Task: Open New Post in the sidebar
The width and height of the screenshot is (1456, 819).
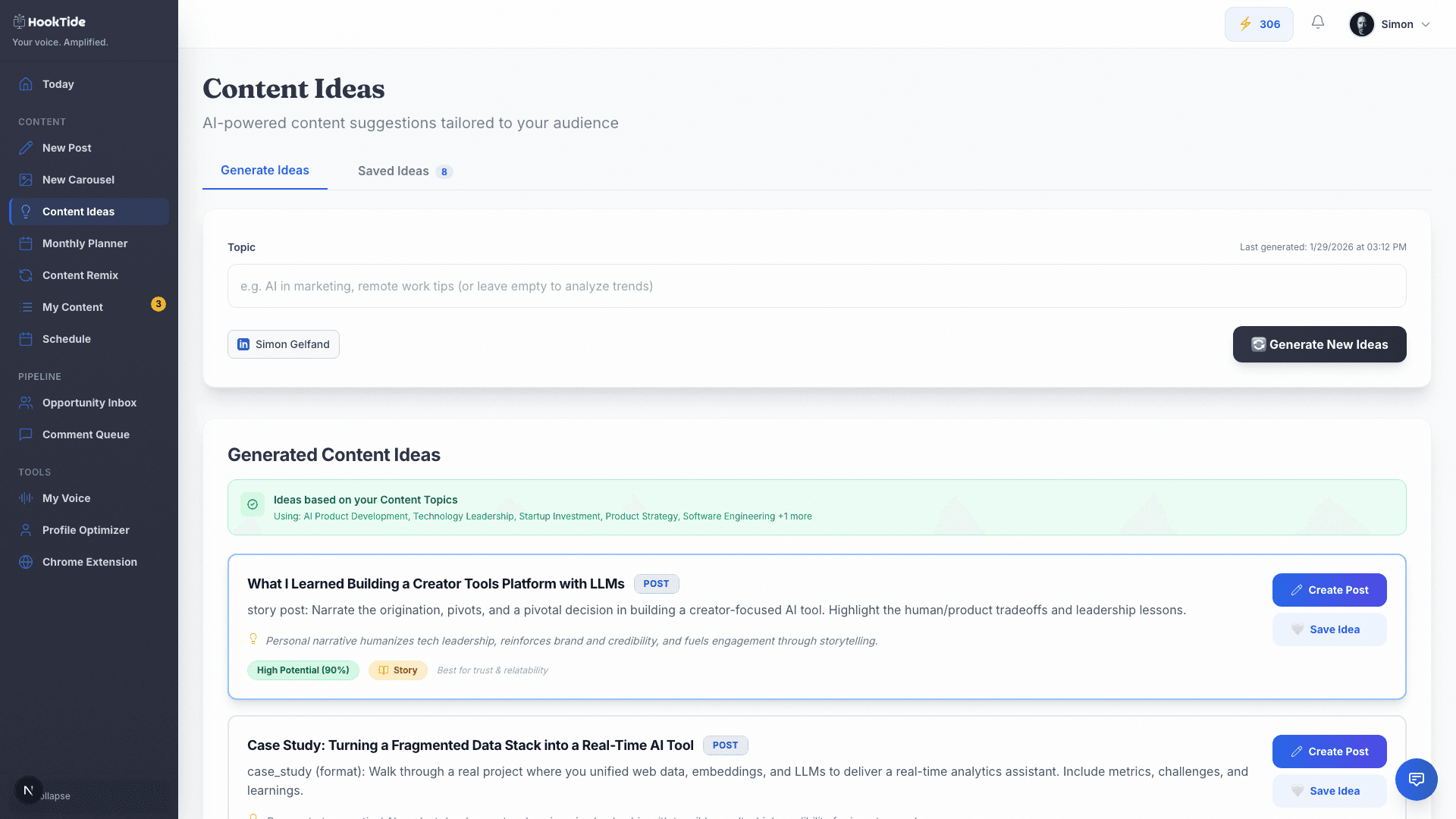Action: (x=89, y=148)
